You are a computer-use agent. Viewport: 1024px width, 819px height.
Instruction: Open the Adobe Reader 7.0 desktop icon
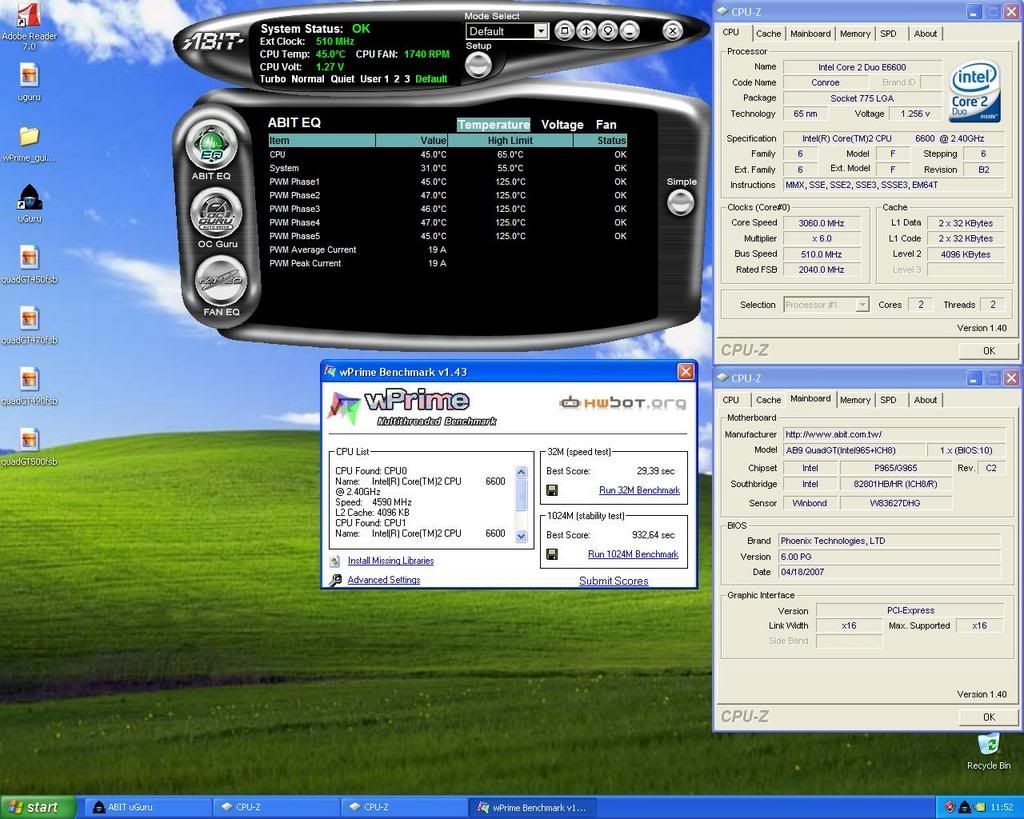pos(29,26)
